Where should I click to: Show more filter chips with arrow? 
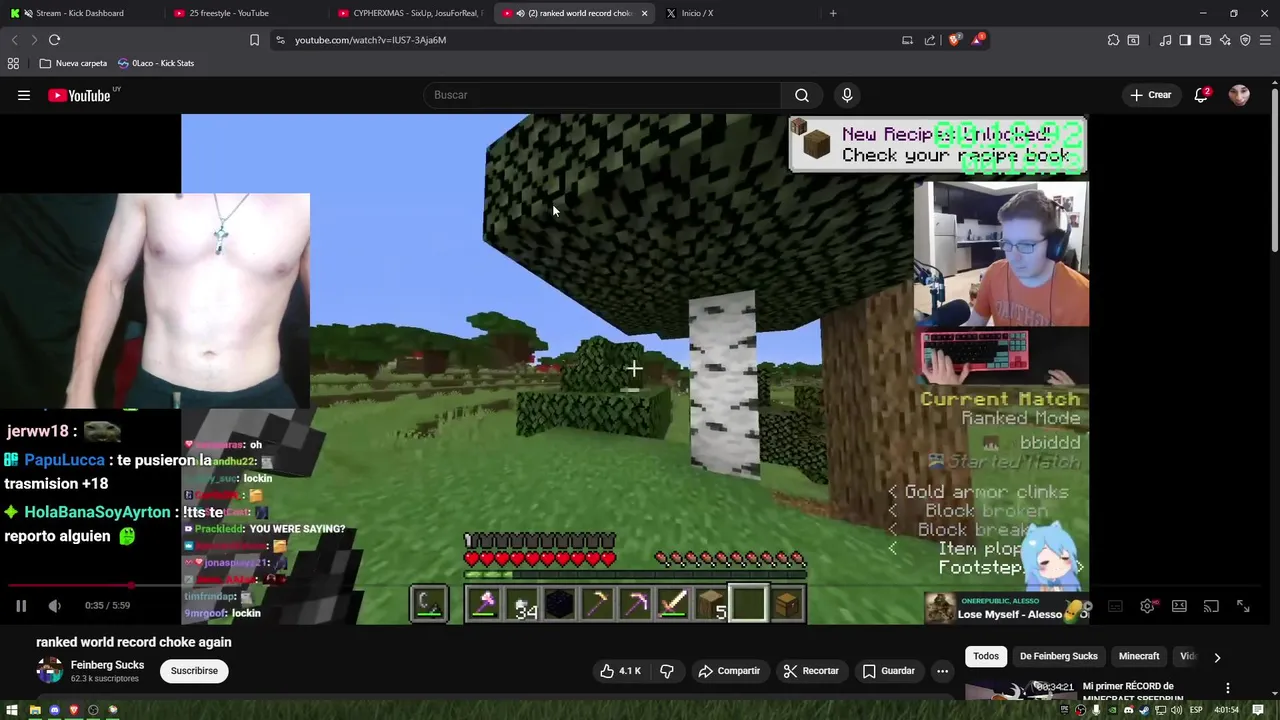click(x=1217, y=657)
